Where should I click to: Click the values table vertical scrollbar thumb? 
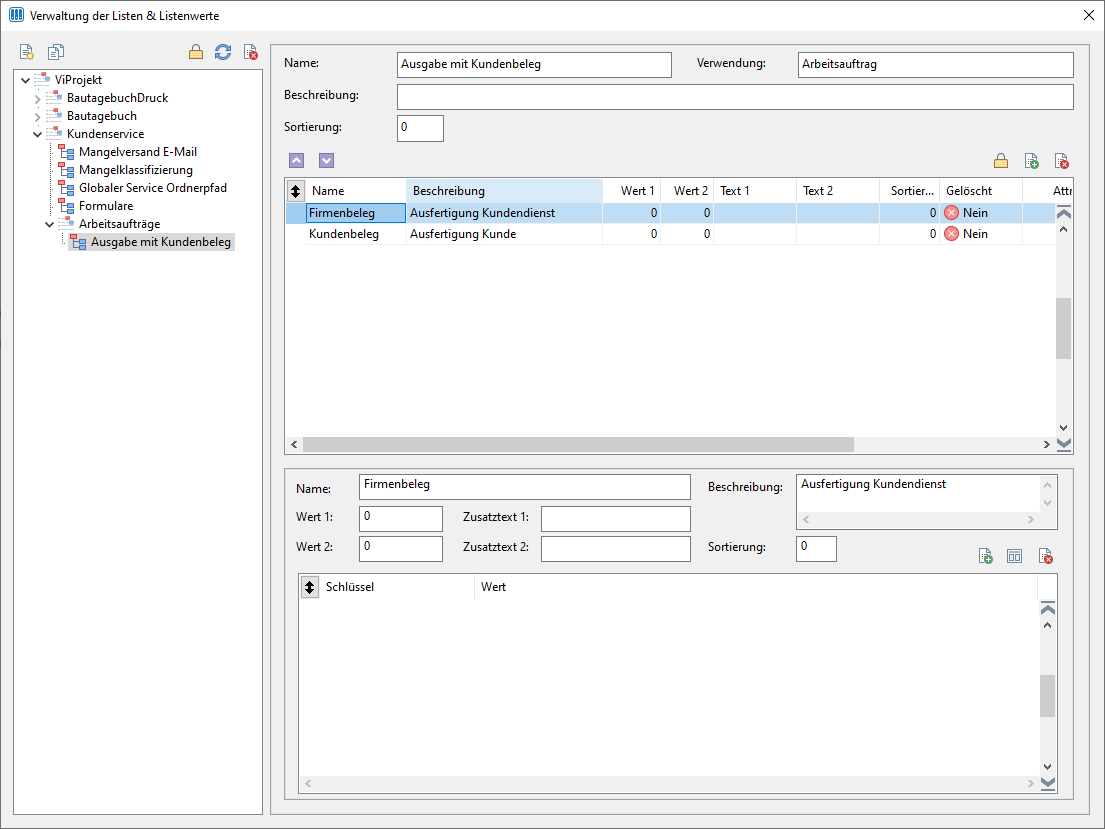coord(1063,328)
